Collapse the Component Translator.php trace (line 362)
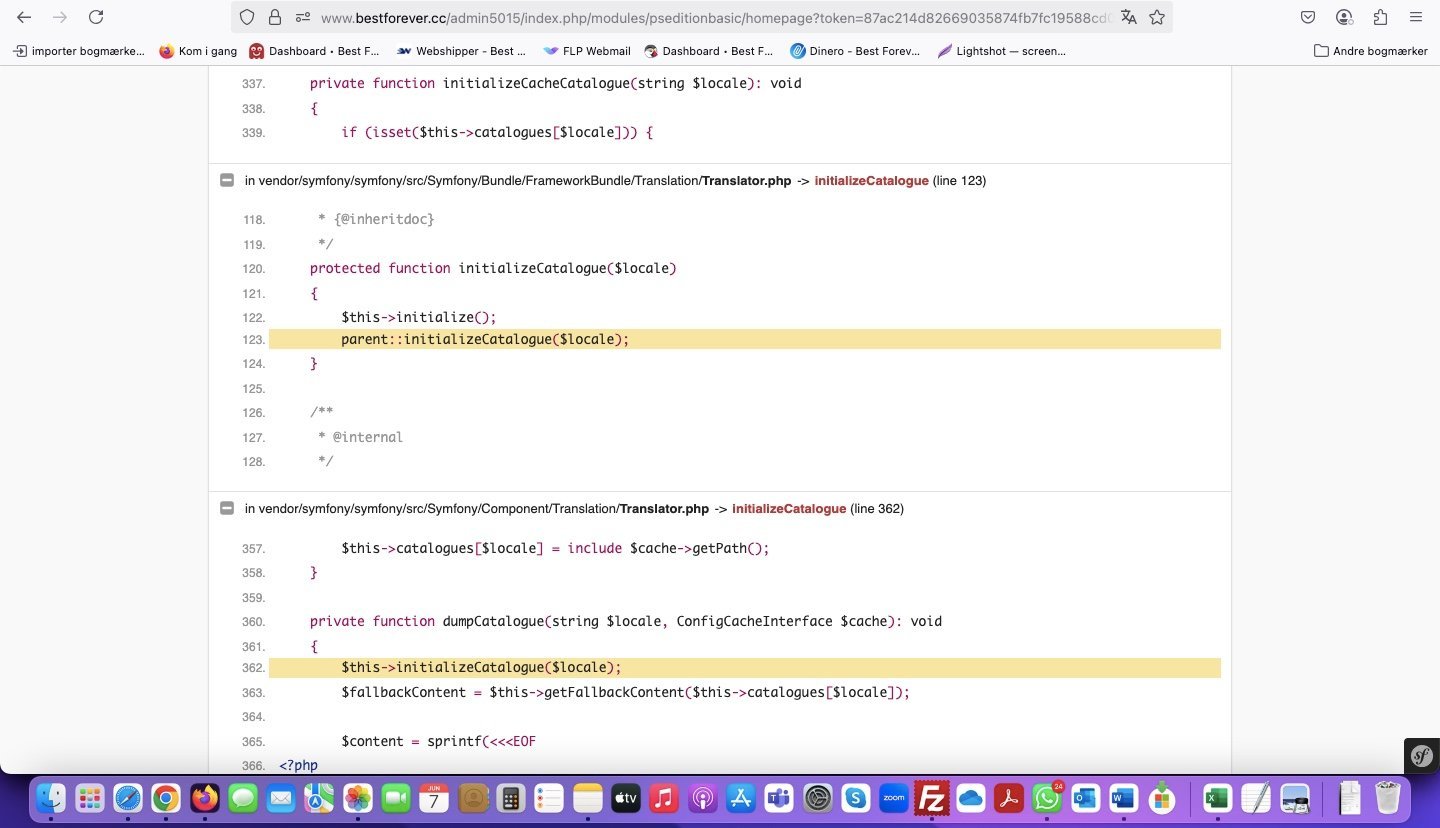Image resolution: width=1440 pixels, height=828 pixels. (226, 509)
